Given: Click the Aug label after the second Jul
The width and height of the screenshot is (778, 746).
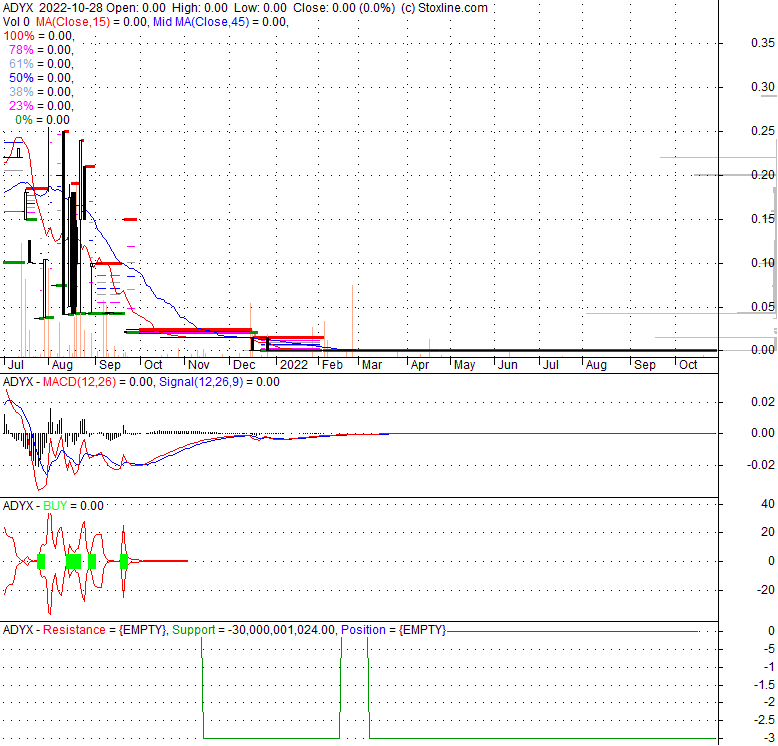Looking at the screenshot, I should [x=596, y=365].
